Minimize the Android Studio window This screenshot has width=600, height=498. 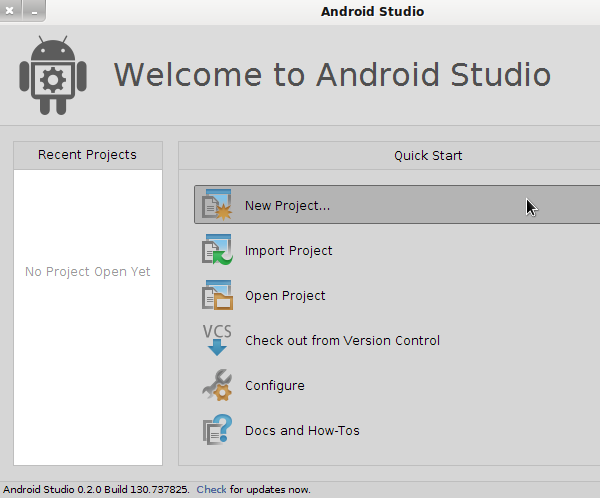34,10
